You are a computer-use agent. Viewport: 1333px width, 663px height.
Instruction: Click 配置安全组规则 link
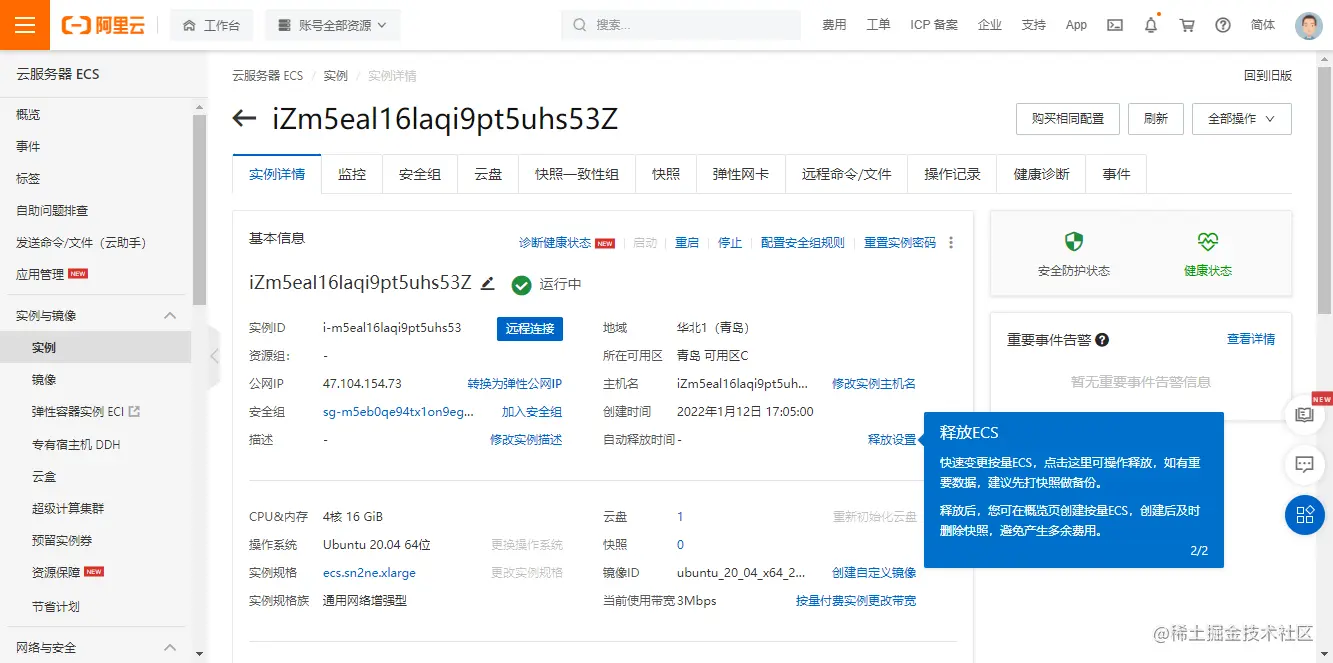point(803,243)
